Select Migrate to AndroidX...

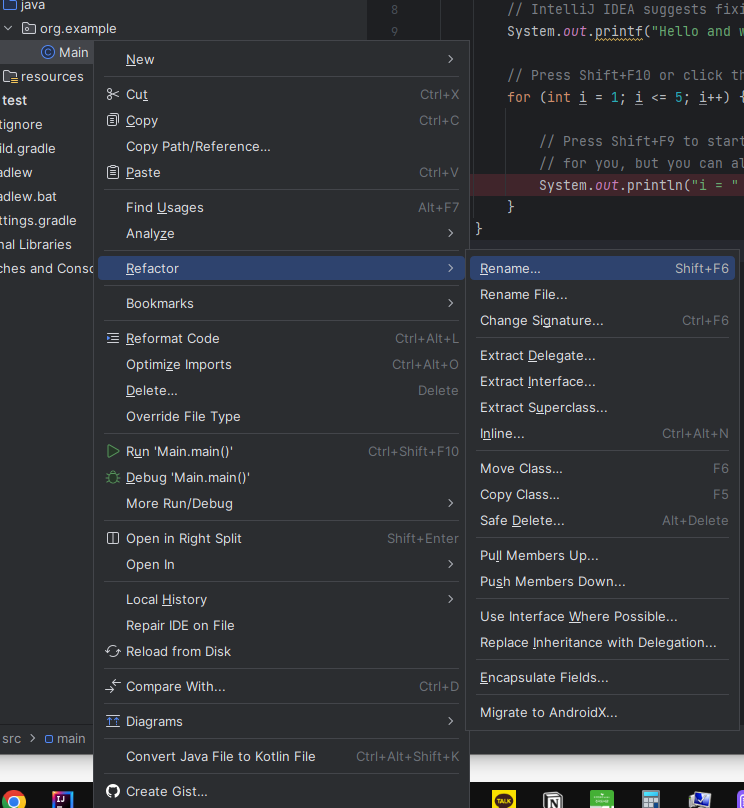(602, 712)
